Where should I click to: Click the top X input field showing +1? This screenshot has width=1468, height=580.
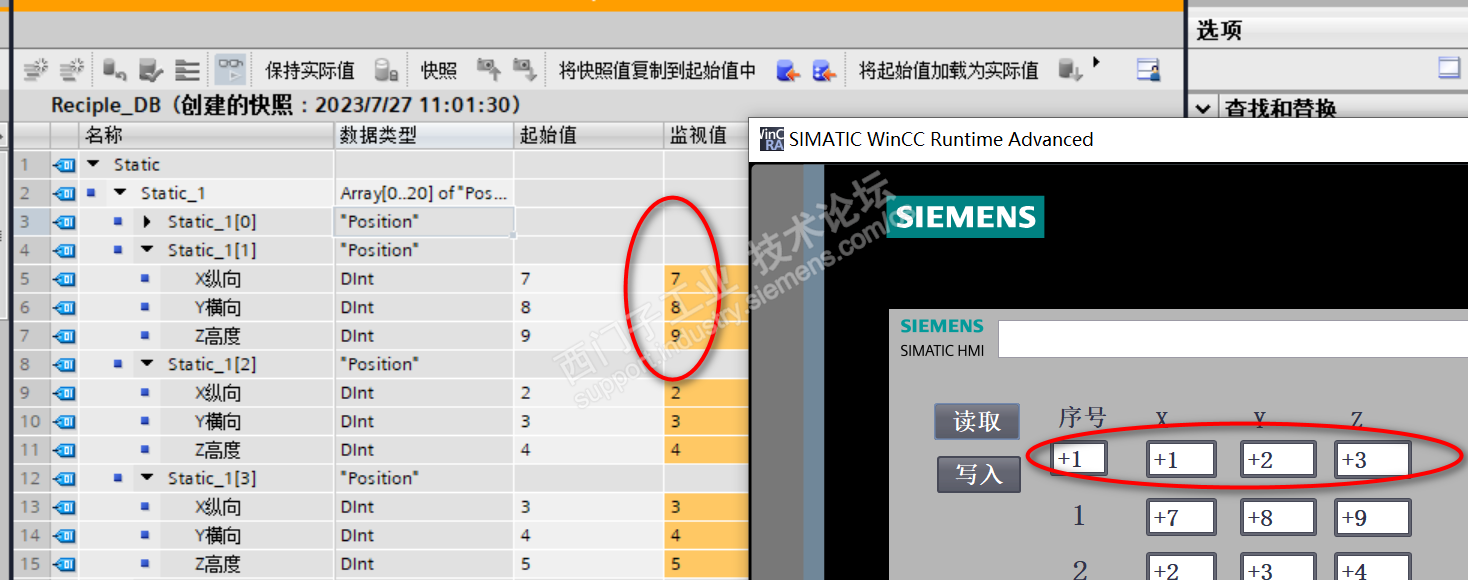[1181, 459]
